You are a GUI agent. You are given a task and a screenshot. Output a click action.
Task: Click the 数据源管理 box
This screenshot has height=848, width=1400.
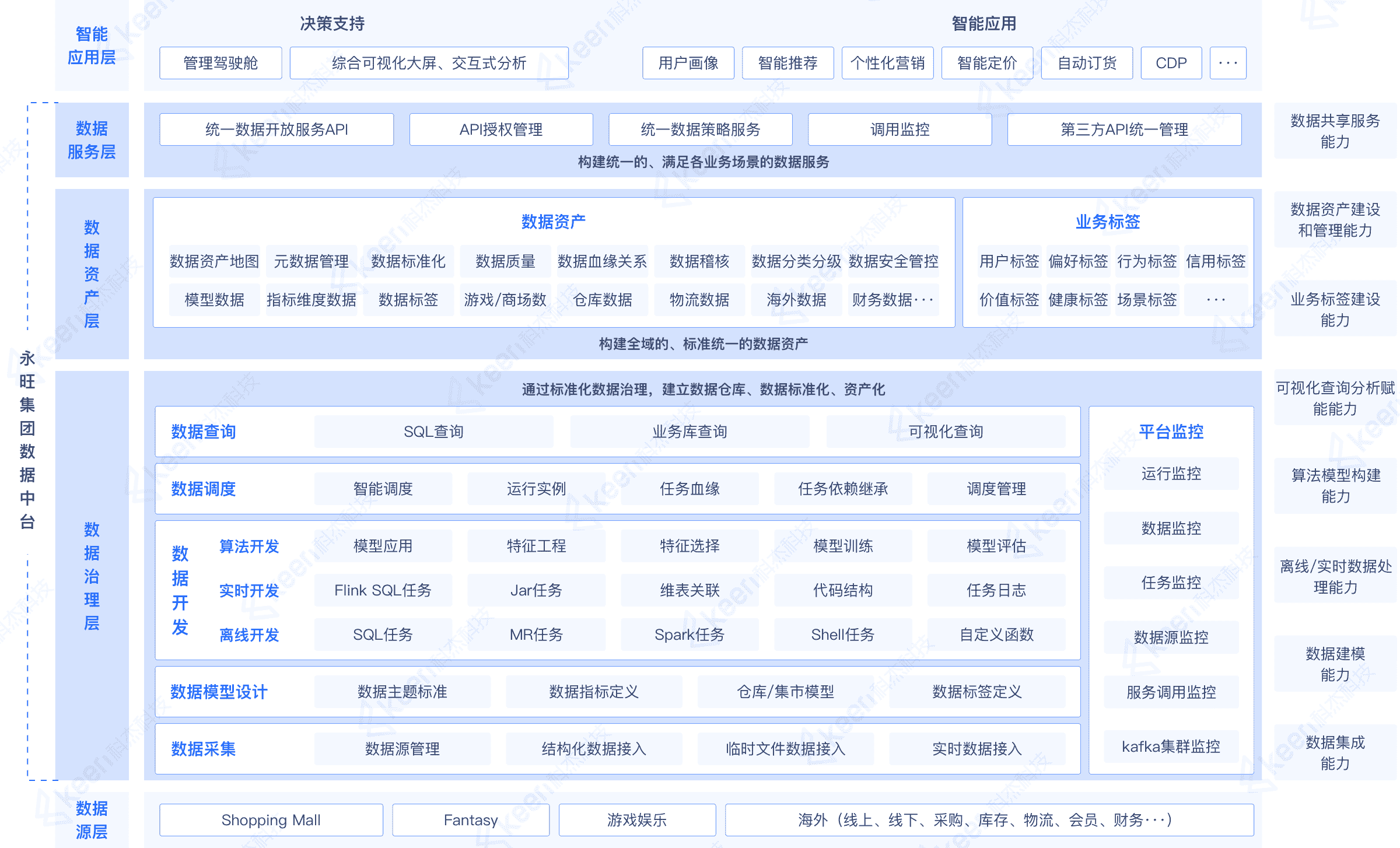402,749
